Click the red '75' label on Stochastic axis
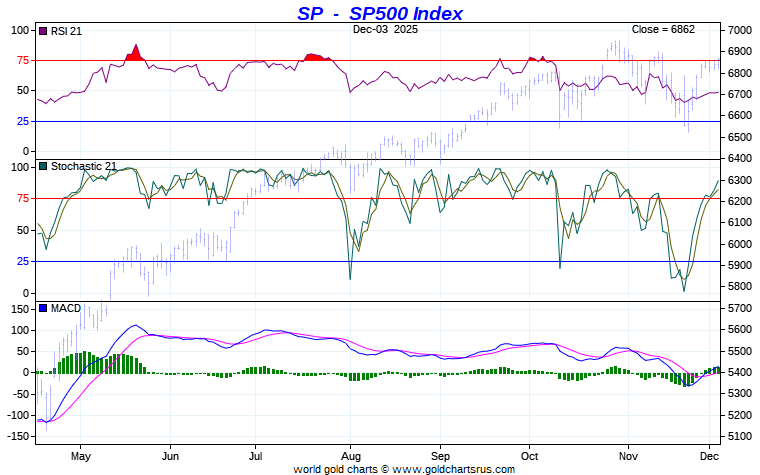Viewport: 760px width, 475px height. (23, 198)
